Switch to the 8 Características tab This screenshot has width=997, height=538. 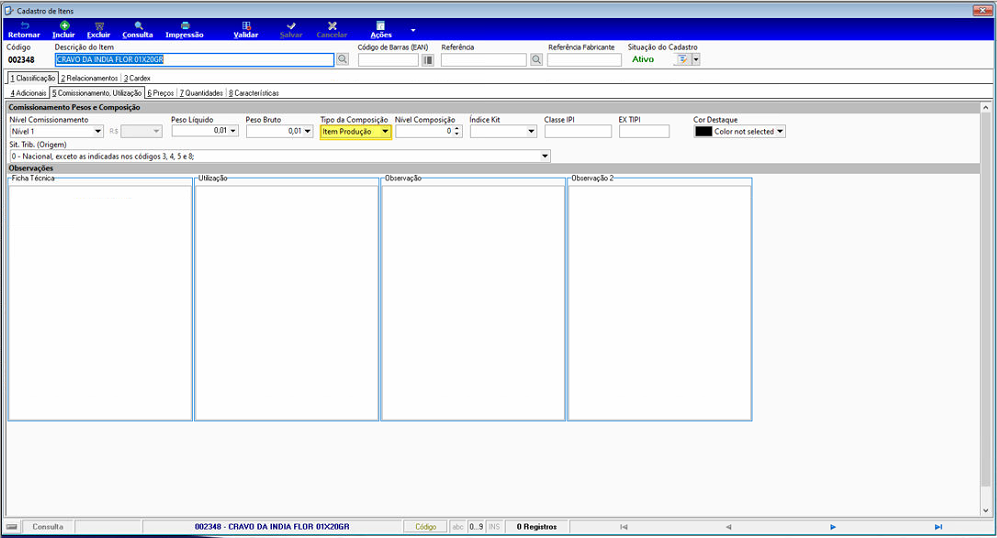pos(254,93)
